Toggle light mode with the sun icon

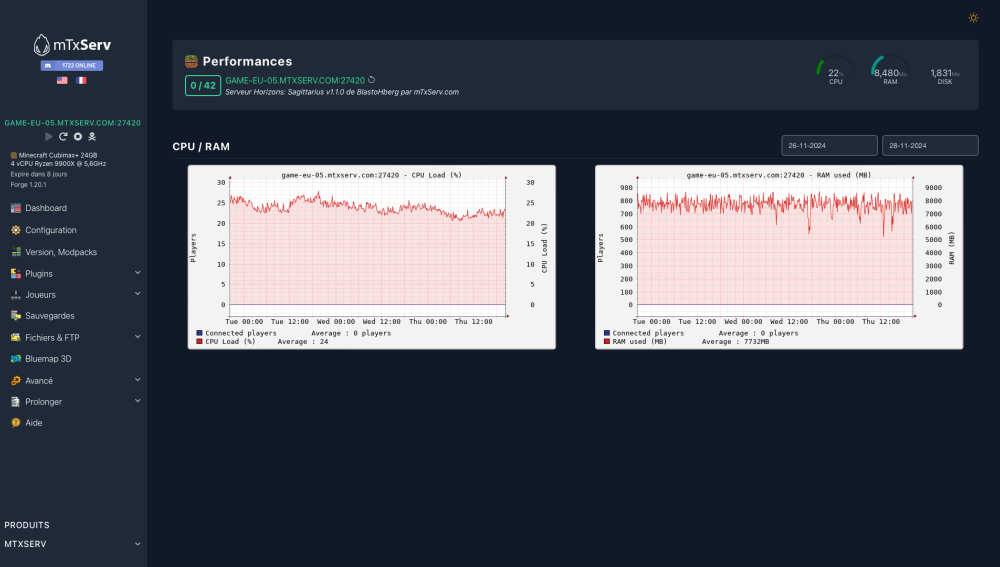coord(974,18)
